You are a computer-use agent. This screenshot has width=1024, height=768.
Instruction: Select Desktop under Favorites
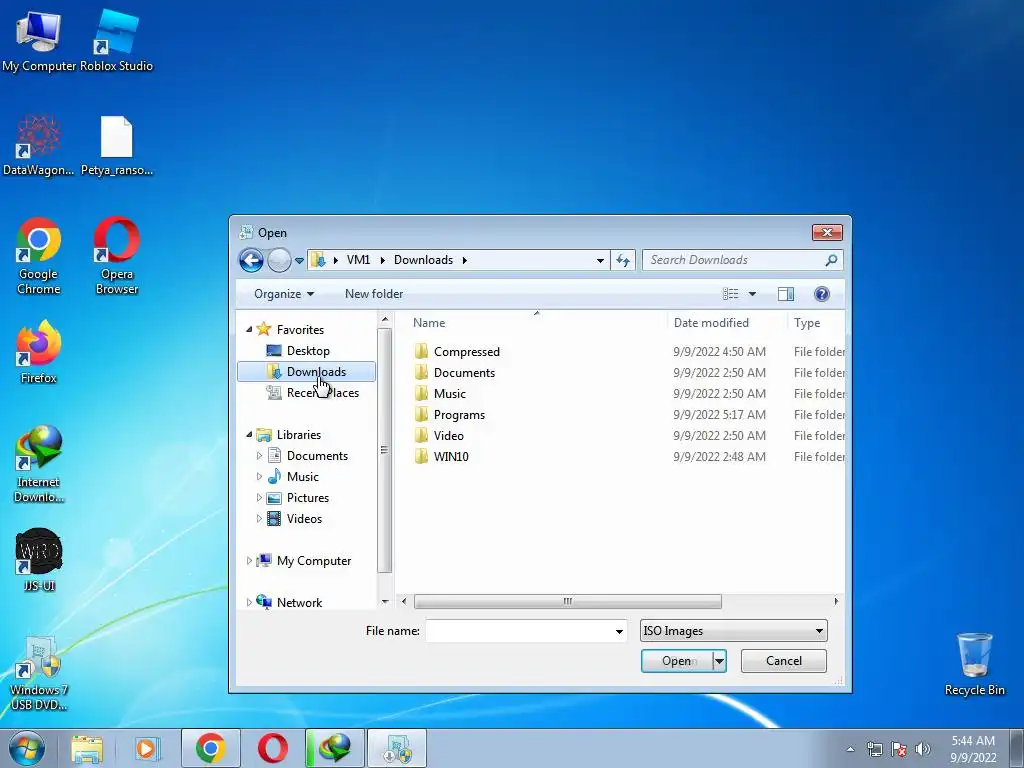click(x=308, y=351)
